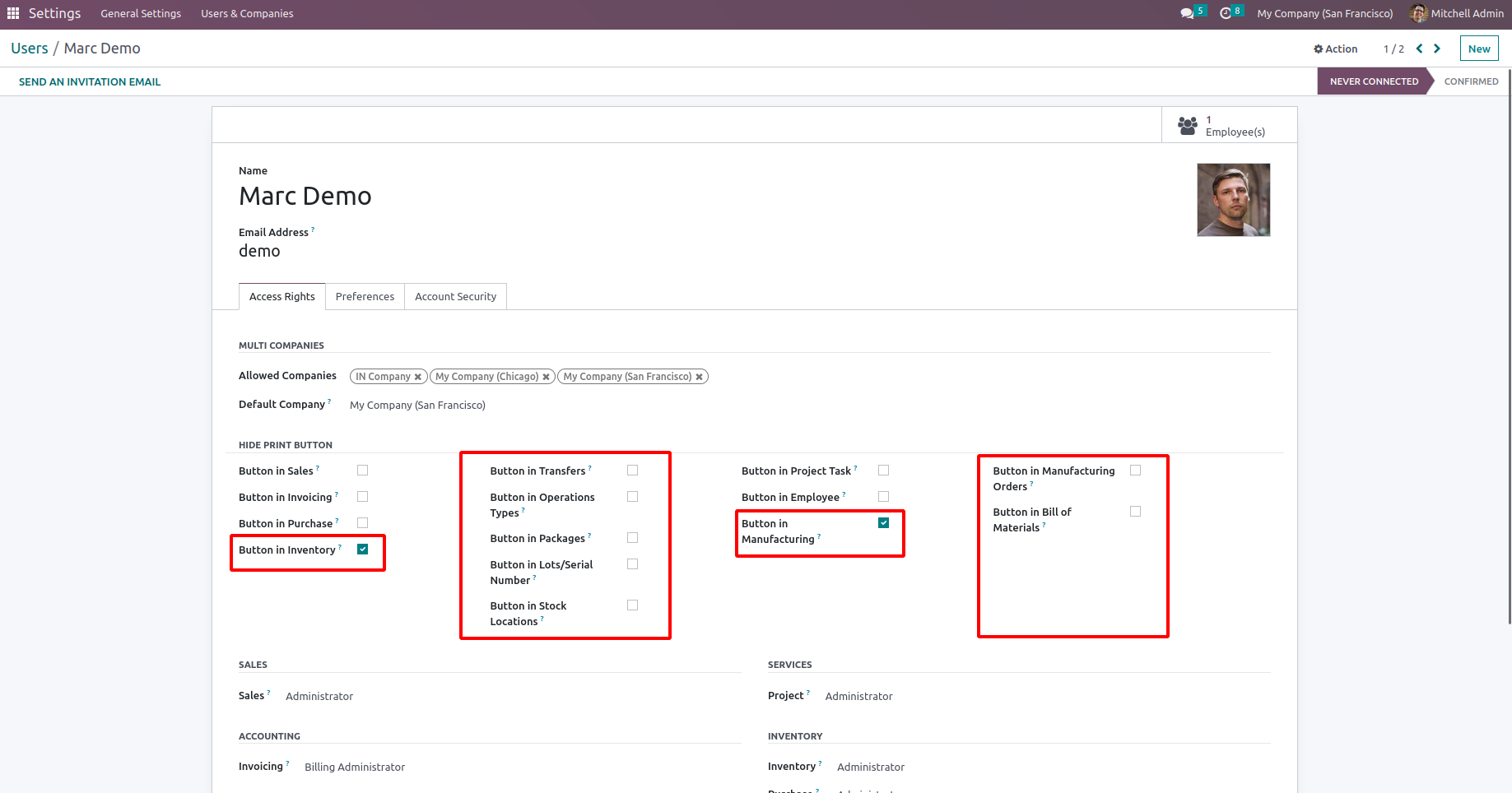Image resolution: width=1512 pixels, height=793 pixels.
Task: Edit the demo email address field
Action: click(x=259, y=251)
